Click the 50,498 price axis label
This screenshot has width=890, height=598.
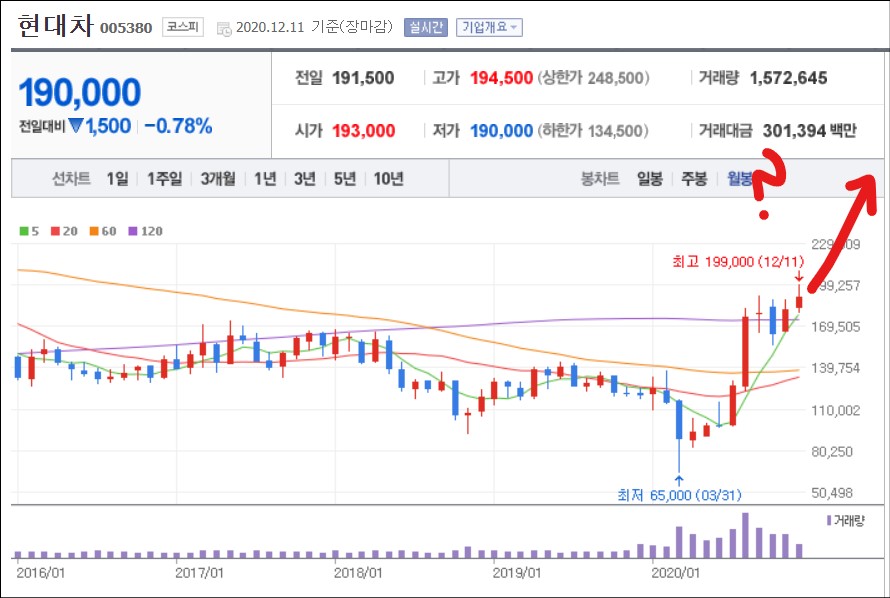click(x=832, y=493)
